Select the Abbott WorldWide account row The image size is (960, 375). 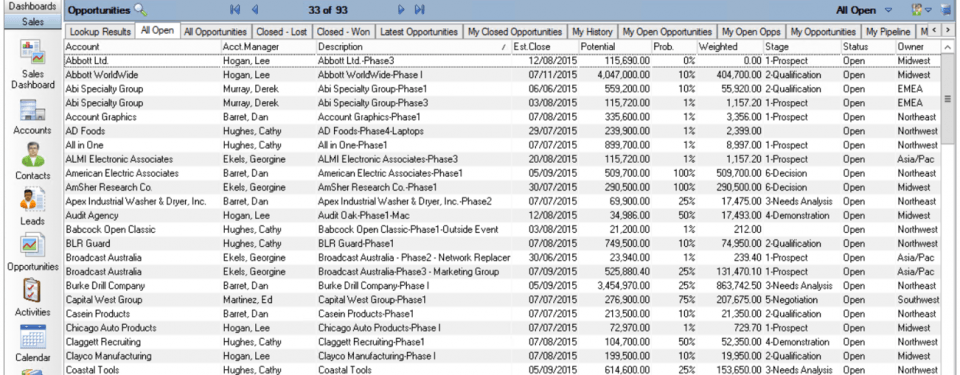502,75
